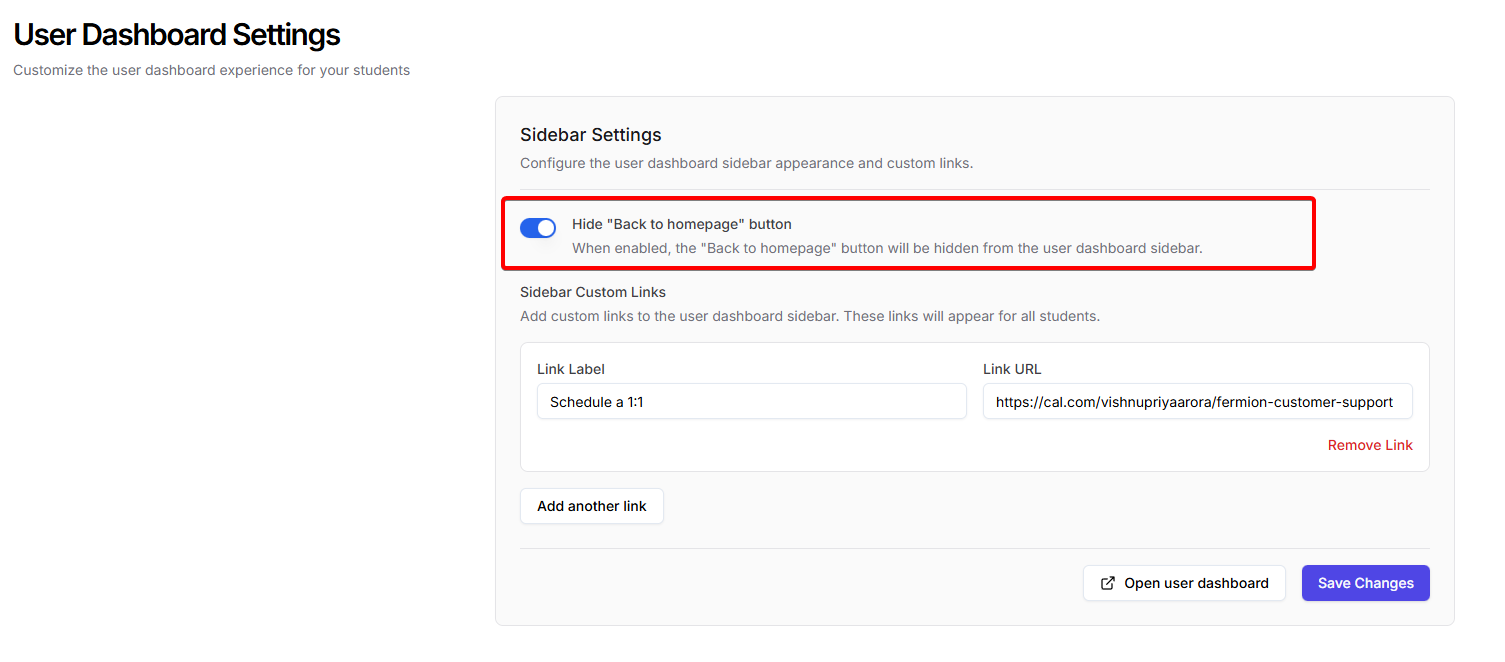Viewport: 1505px width, 662px height.
Task: Remove the Schedule a 1:1 custom link
Action: [x=1369, y=445]
